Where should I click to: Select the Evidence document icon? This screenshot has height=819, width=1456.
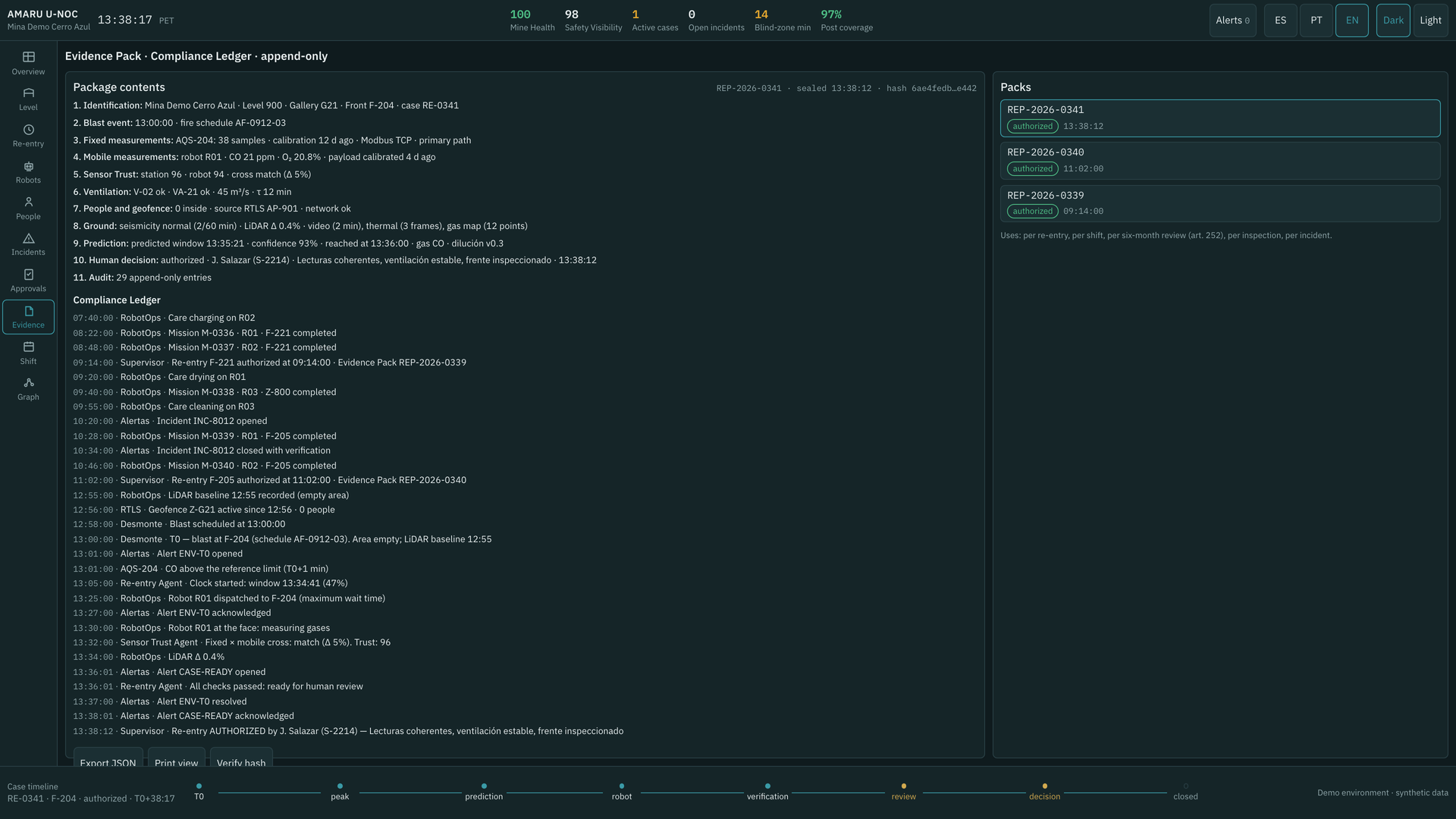point(28,317)
